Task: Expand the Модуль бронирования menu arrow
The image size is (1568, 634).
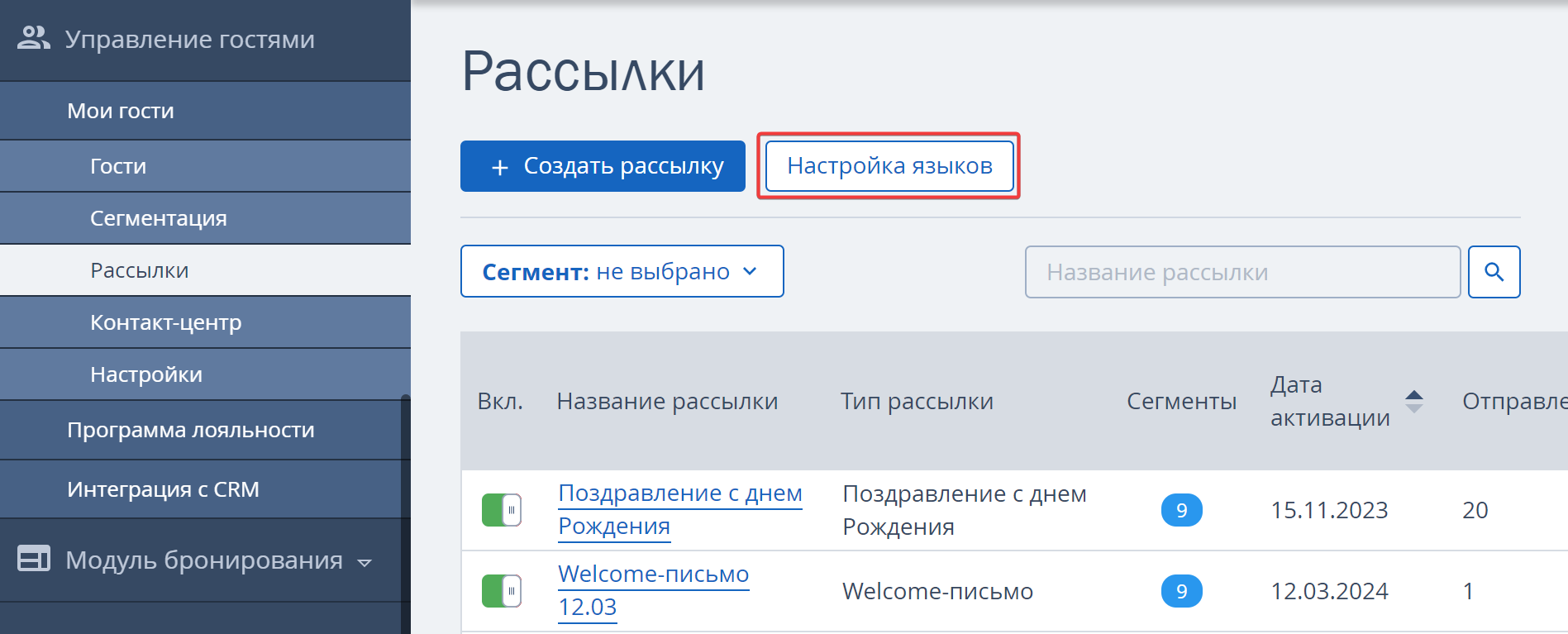Action: tap(365, 562)
